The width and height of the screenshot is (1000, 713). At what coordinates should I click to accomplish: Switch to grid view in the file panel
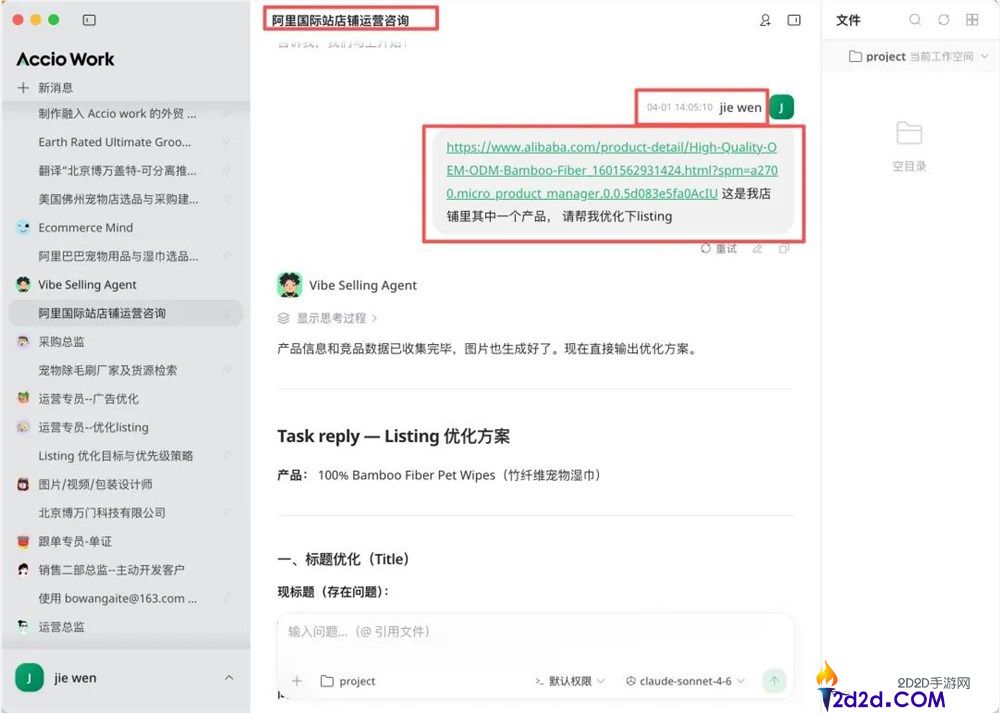[971, 20]
